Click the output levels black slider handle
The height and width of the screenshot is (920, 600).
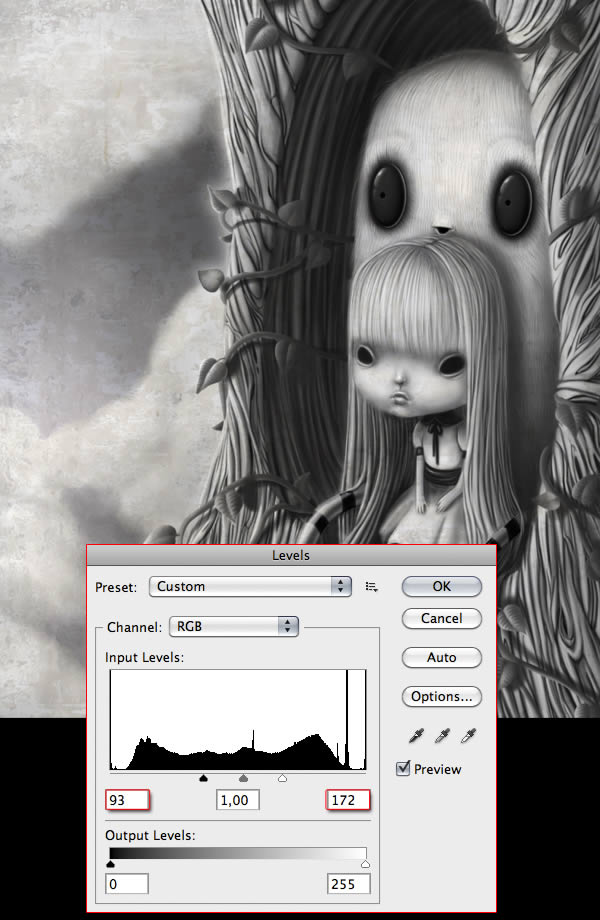point(110,864)
